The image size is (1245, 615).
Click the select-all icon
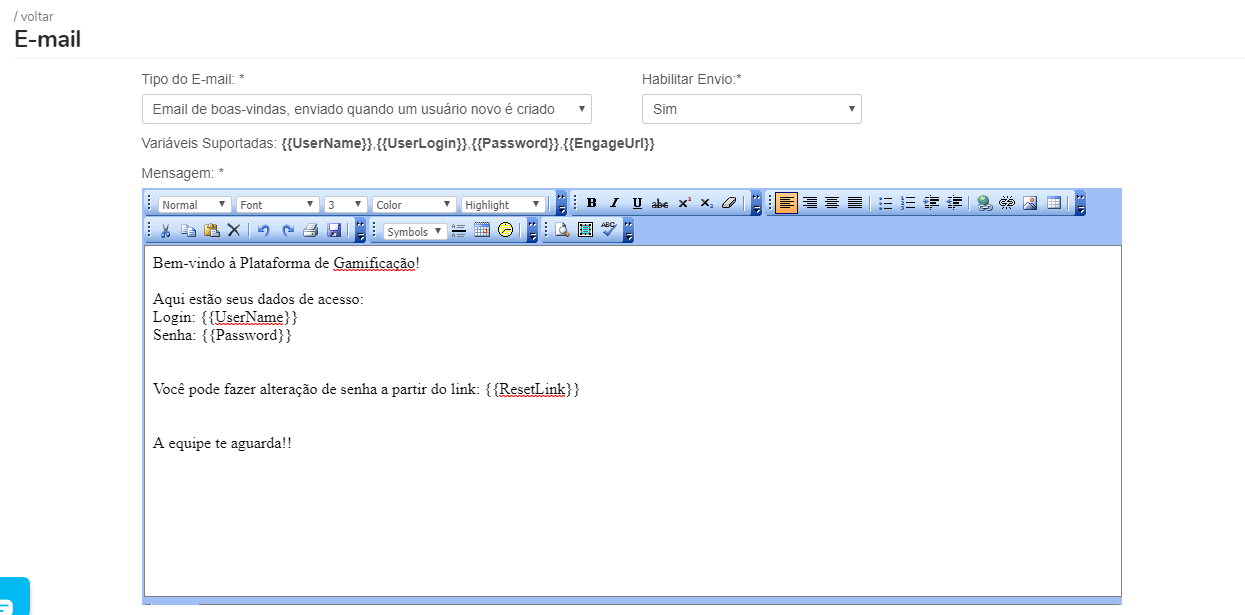[586, 230]
